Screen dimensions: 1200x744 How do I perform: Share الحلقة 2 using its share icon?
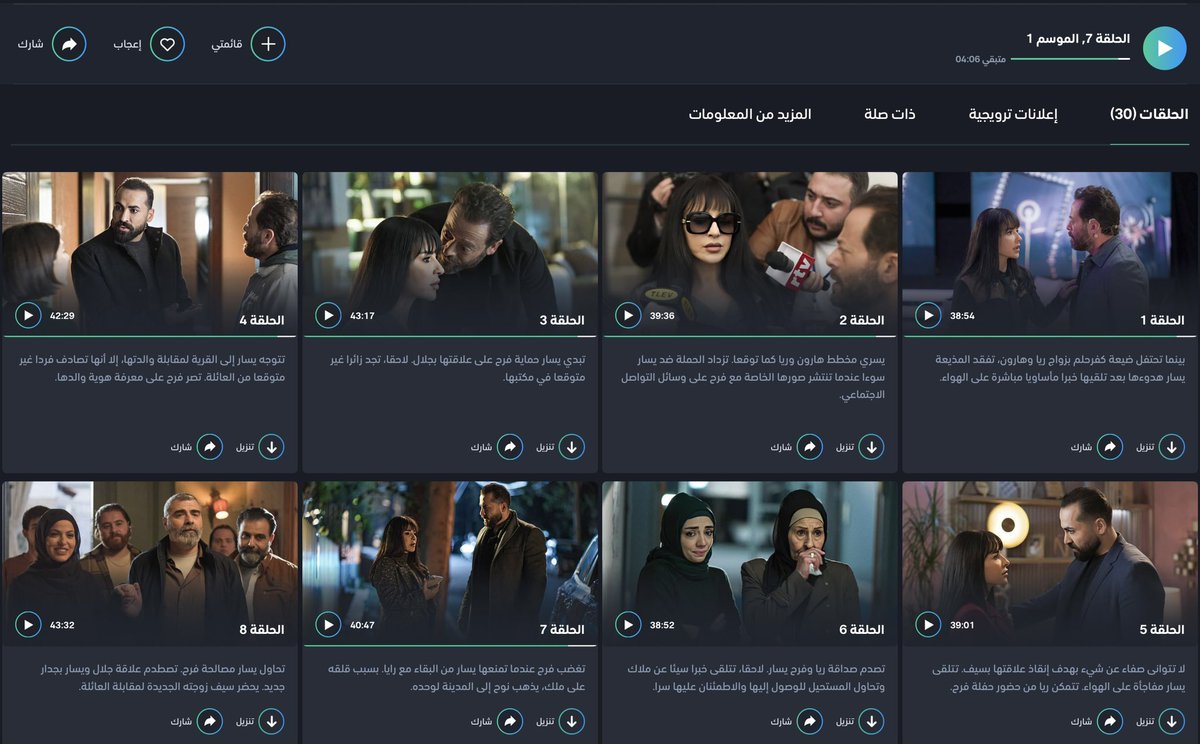pos(810,447)
